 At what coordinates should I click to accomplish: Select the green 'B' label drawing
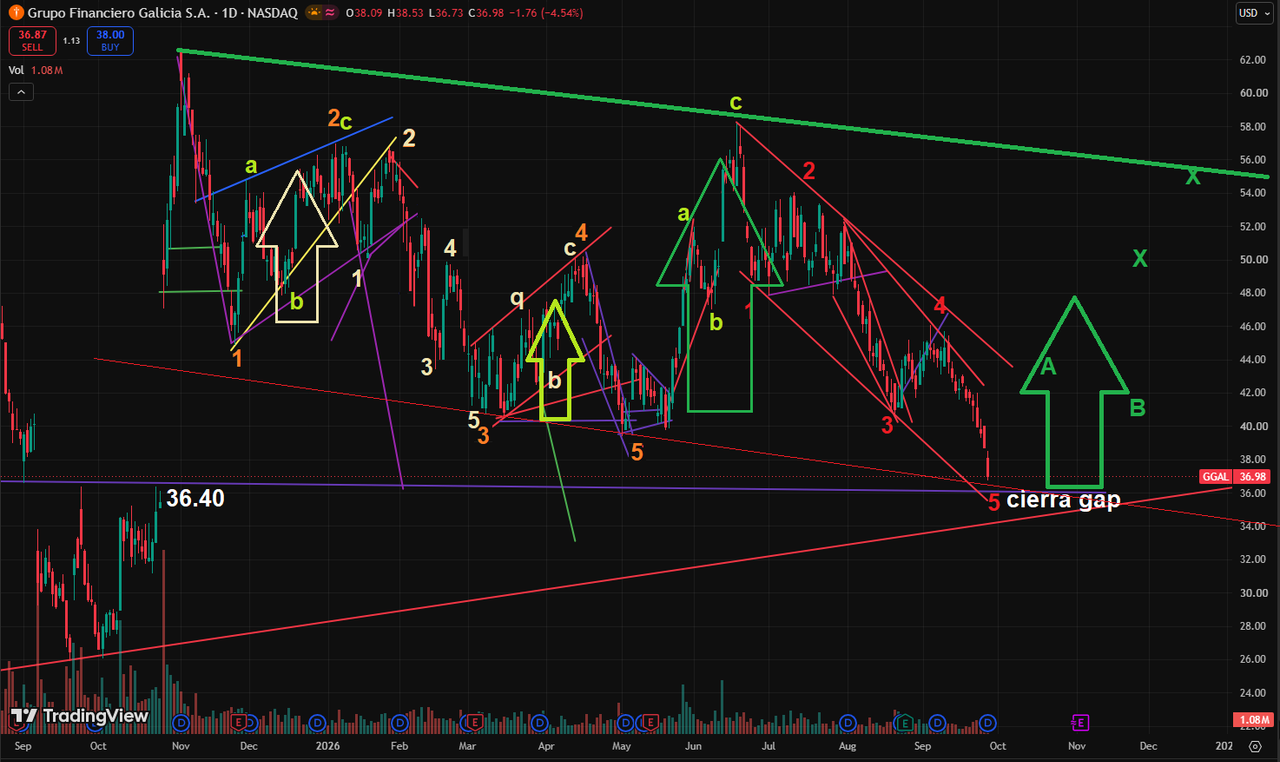point(1138,407)
